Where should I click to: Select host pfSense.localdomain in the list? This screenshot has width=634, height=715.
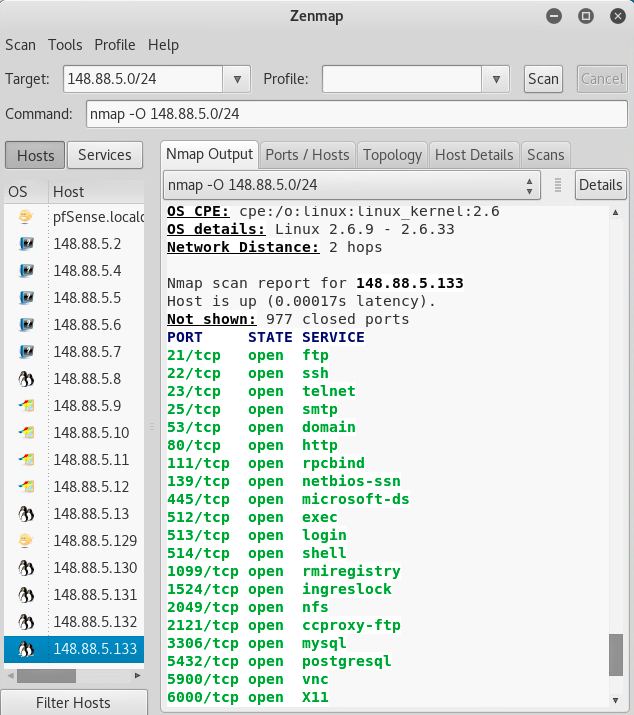point(74,217)
